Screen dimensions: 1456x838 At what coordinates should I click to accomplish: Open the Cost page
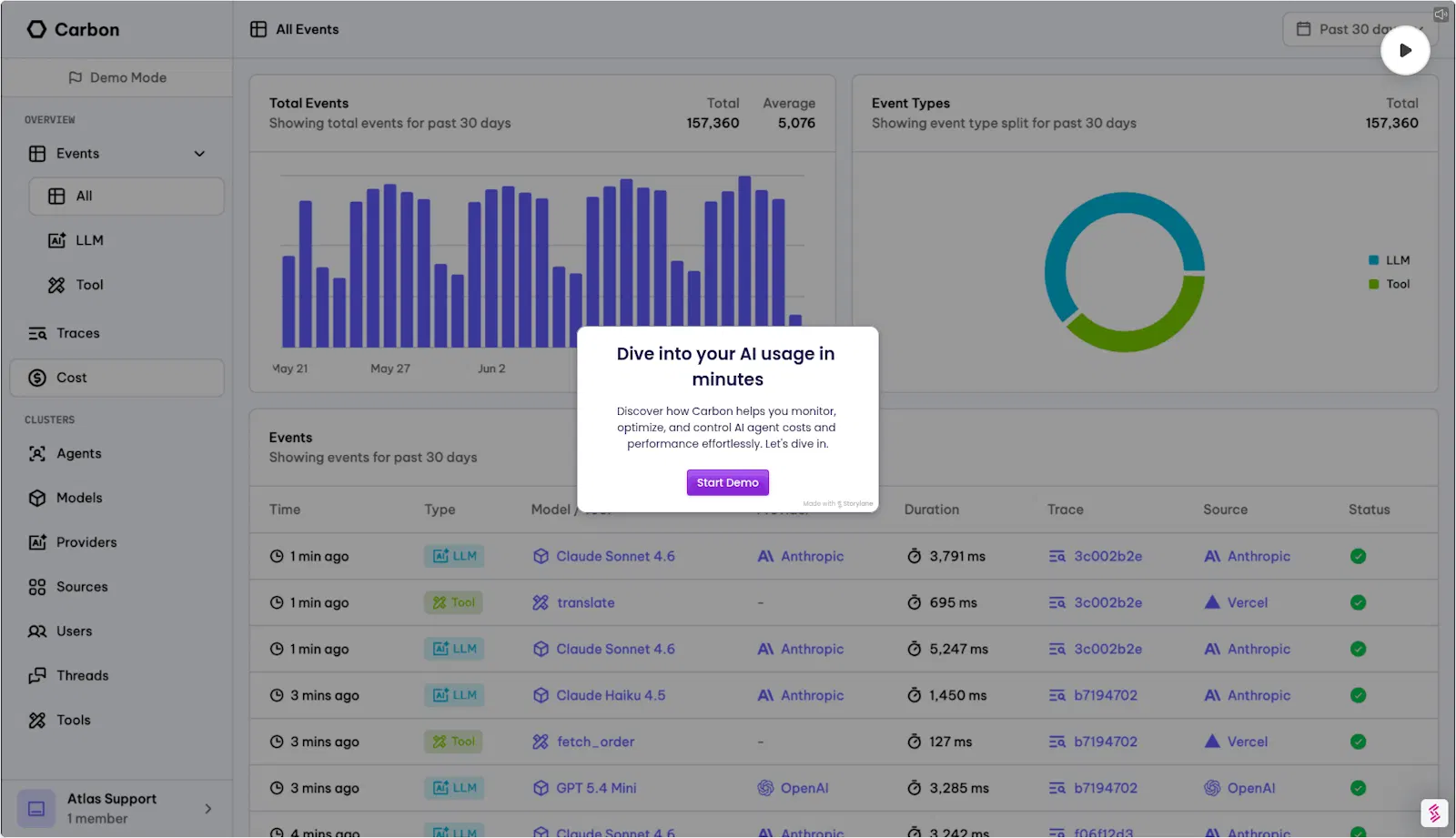click(117, 378)
